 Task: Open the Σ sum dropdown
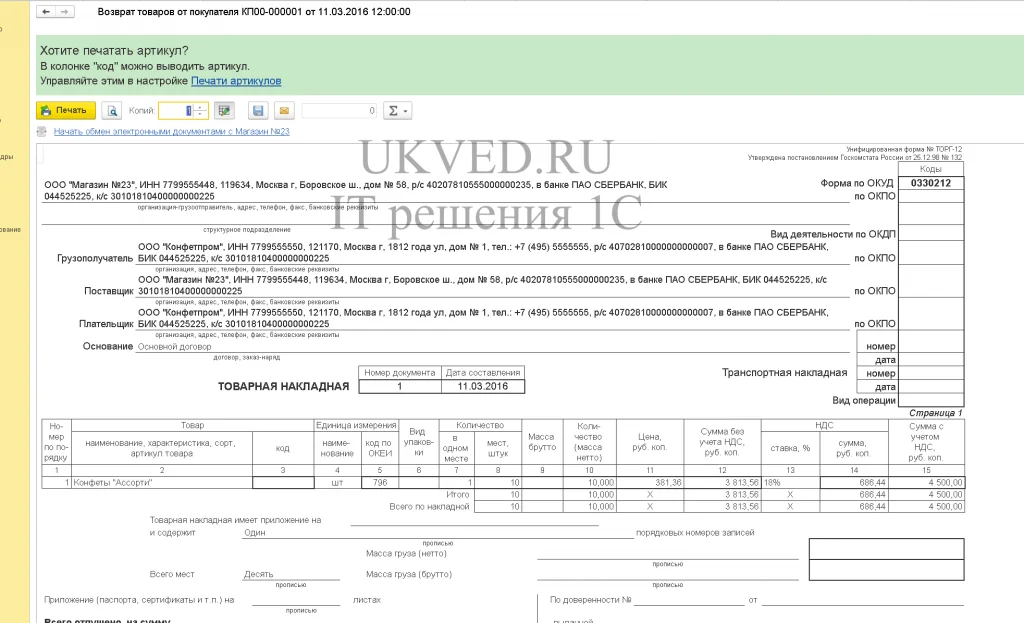[397, 110]
